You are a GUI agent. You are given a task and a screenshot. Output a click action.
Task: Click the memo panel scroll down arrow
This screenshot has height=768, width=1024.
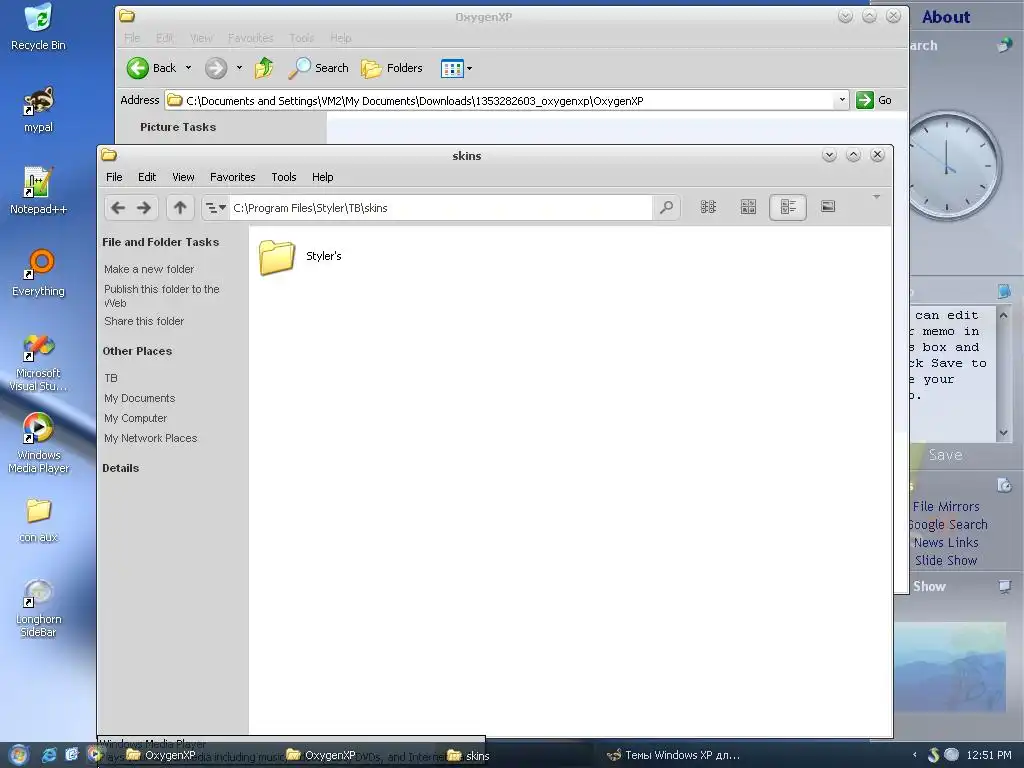tap(1004, 432)
